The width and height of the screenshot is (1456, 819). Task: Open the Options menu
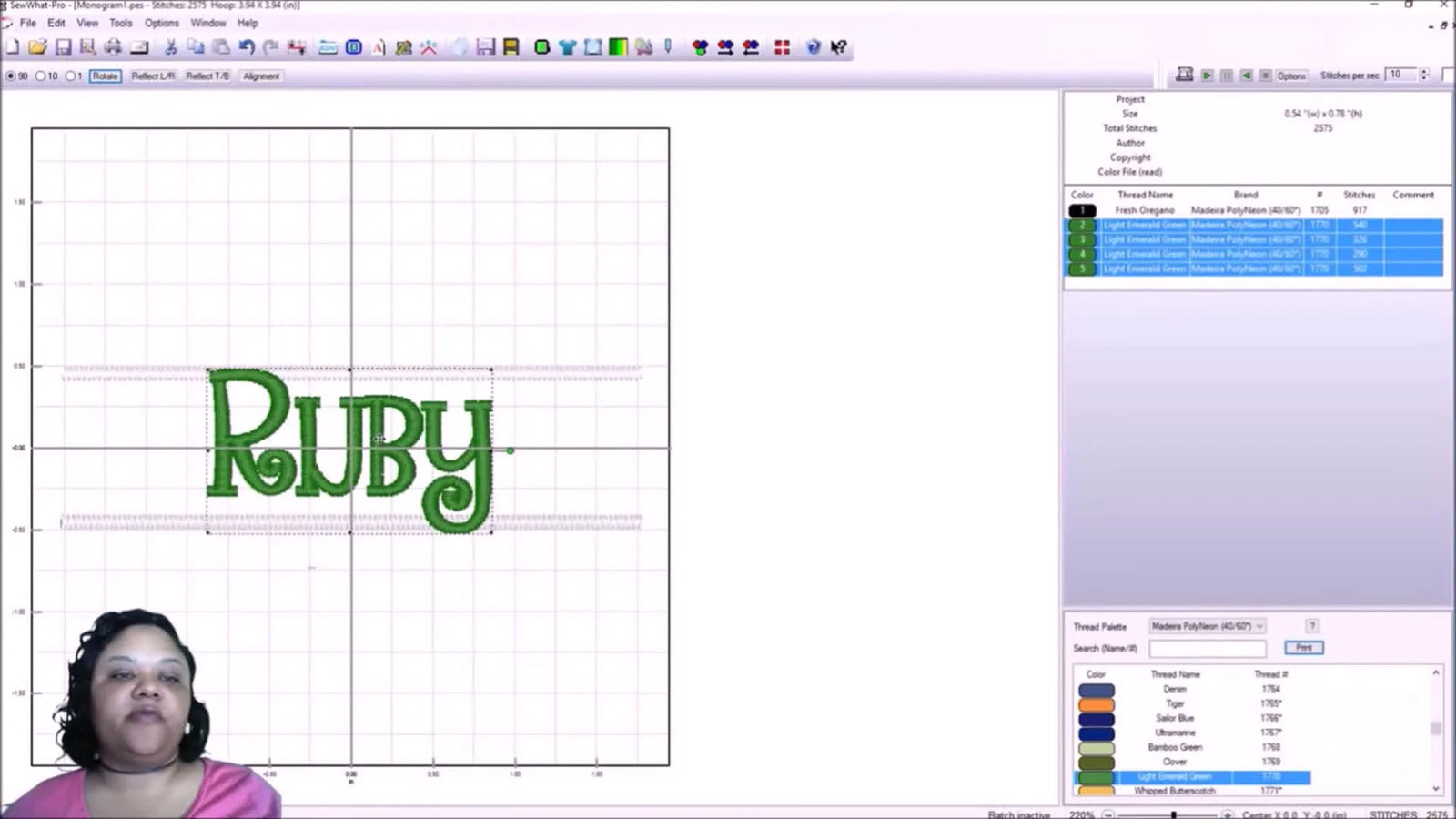pyautogui.click(x=161, y=23)
